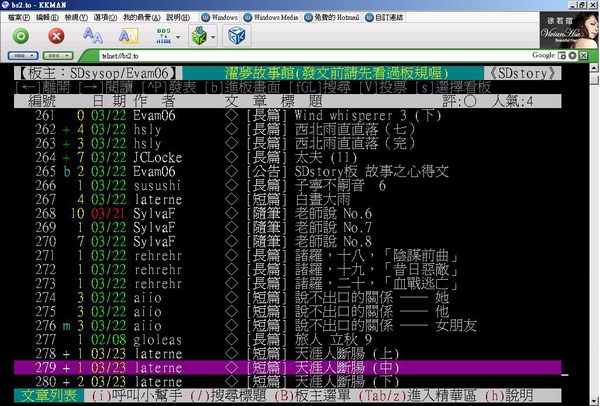Select post 261 Wind whisperer 3 (下)
The width and height of the screenshot is (600, 406).
288,116
